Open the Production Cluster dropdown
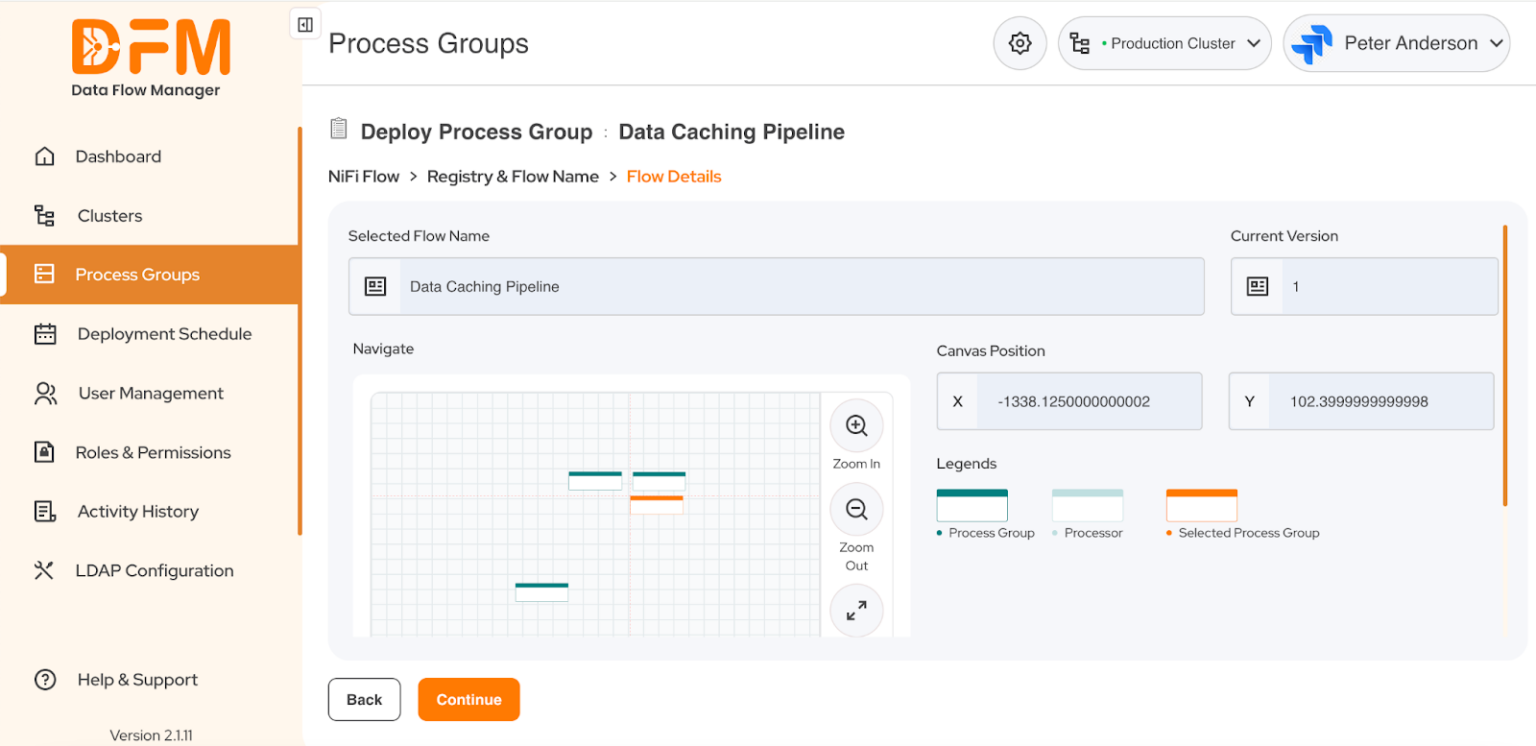1536x746 pixels. (x=1164, y=43)
